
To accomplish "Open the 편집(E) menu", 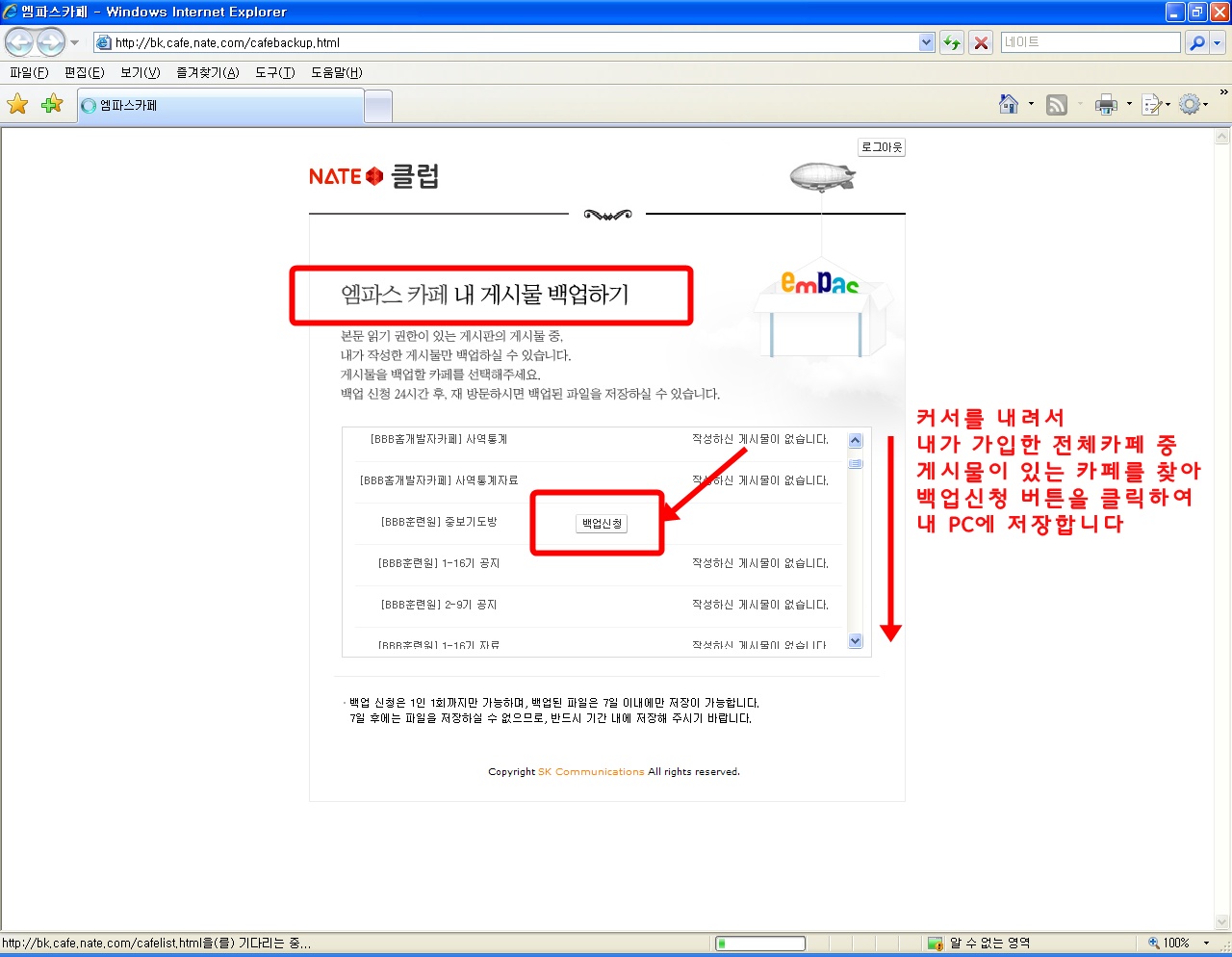I will point(84,73).
